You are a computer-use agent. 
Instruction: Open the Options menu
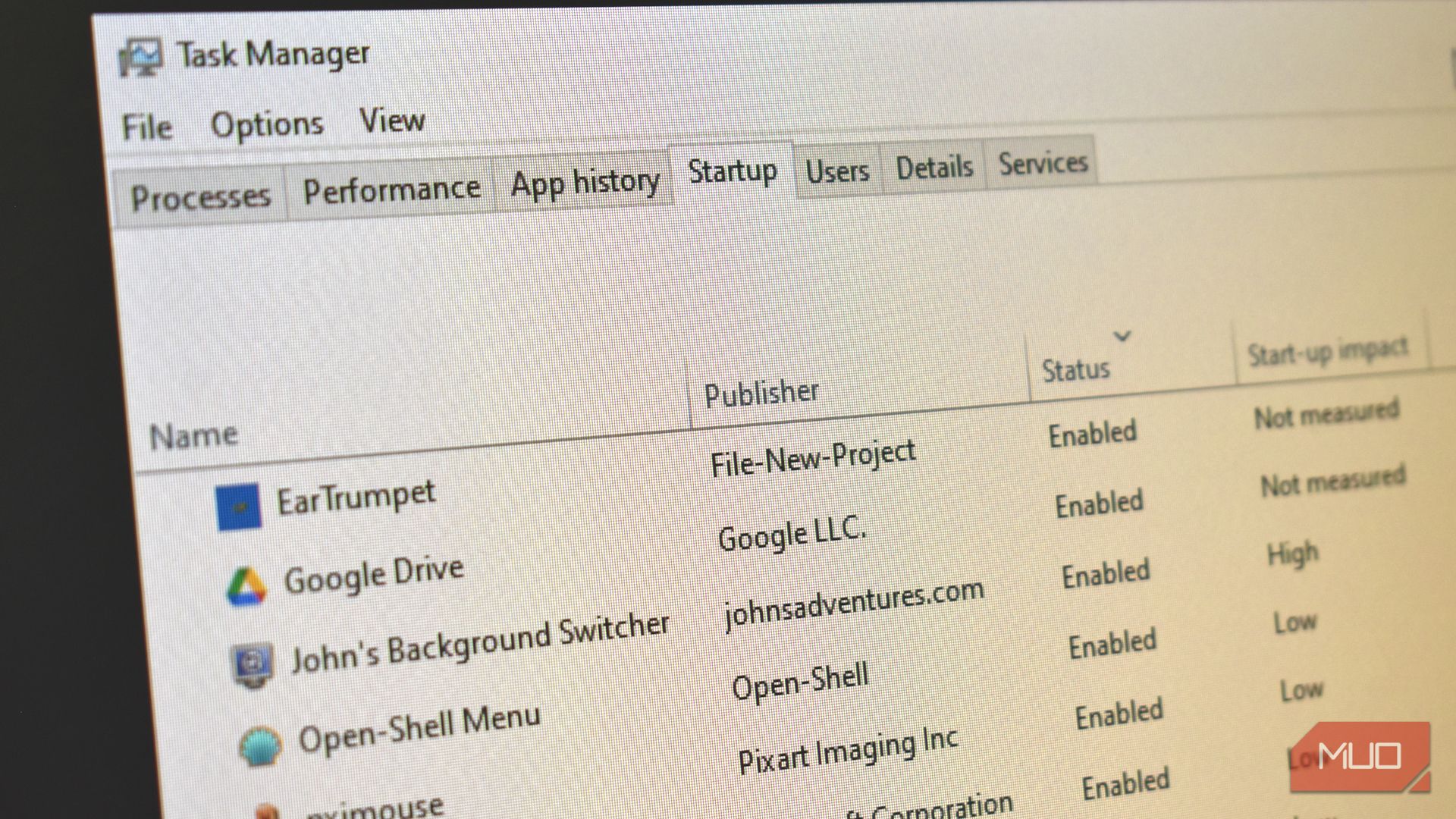point(267,121)
